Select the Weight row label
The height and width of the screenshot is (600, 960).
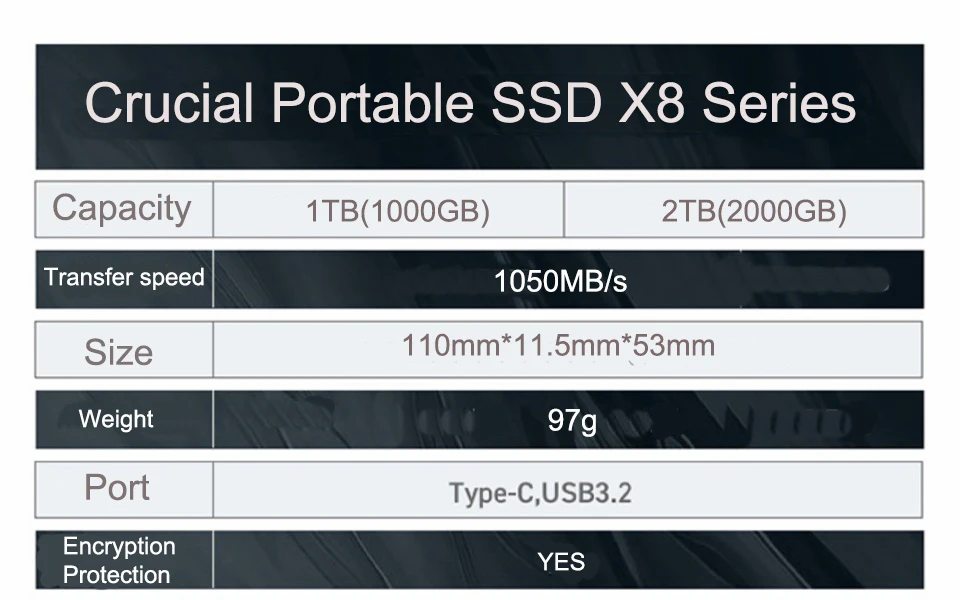(x=116, y=419)
